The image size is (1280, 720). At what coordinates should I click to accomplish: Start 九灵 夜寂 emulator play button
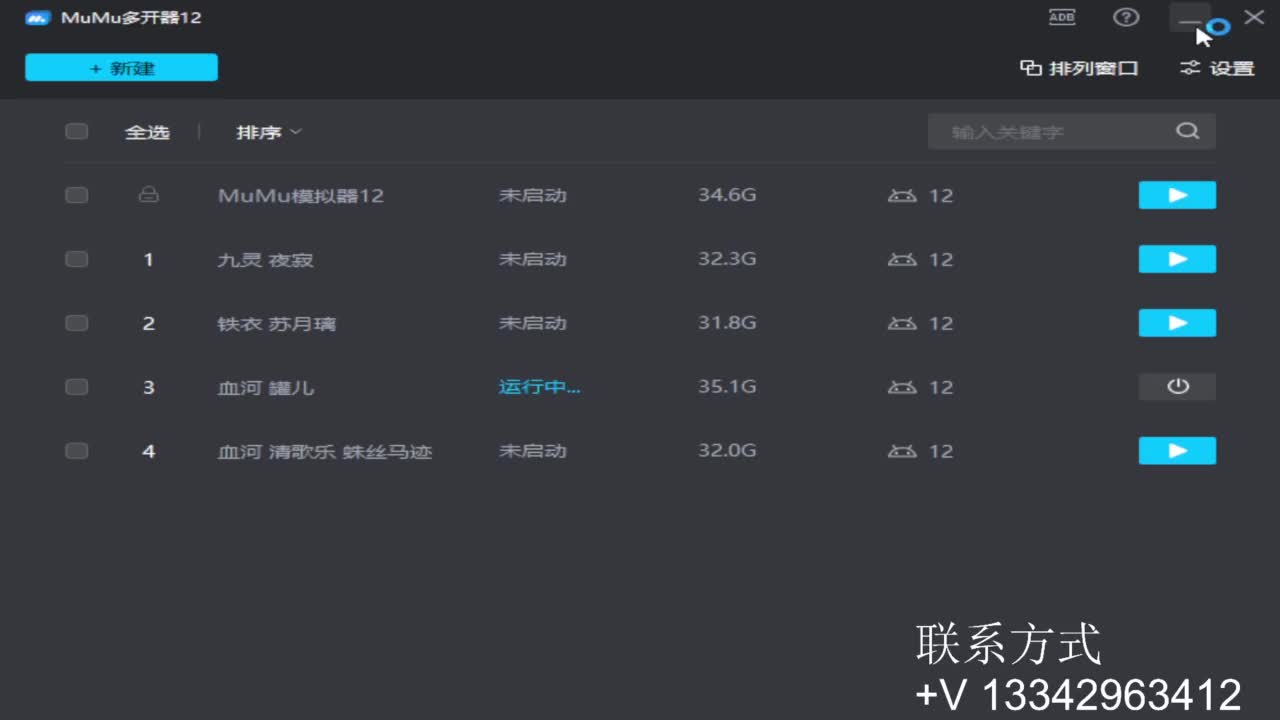coord(1177,259)
